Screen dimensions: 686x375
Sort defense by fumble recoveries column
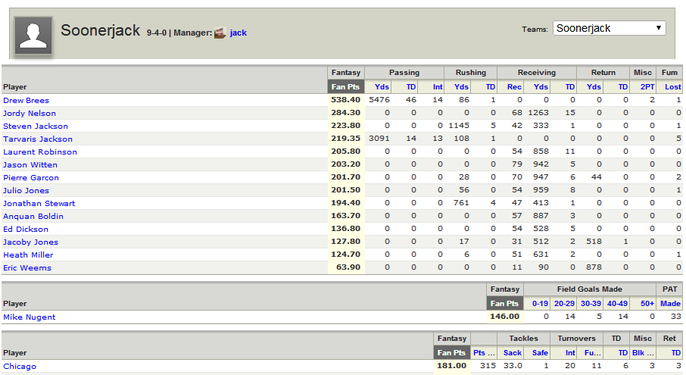(592, 353)
